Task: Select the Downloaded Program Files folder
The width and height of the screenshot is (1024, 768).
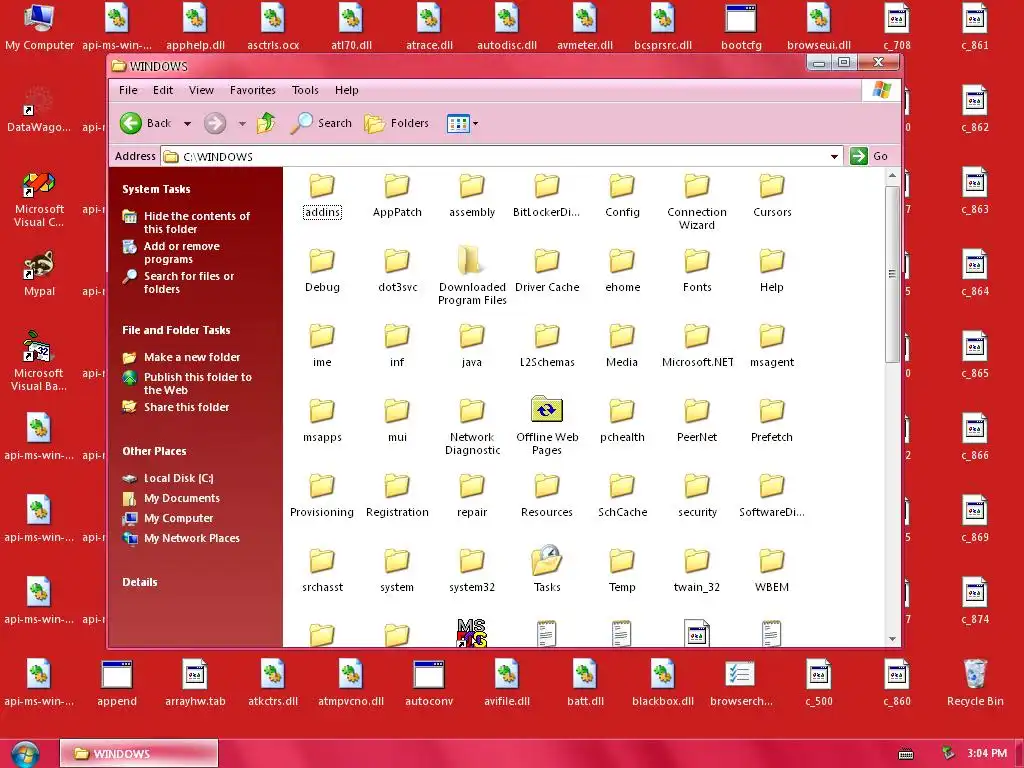Action: [472, 277]
